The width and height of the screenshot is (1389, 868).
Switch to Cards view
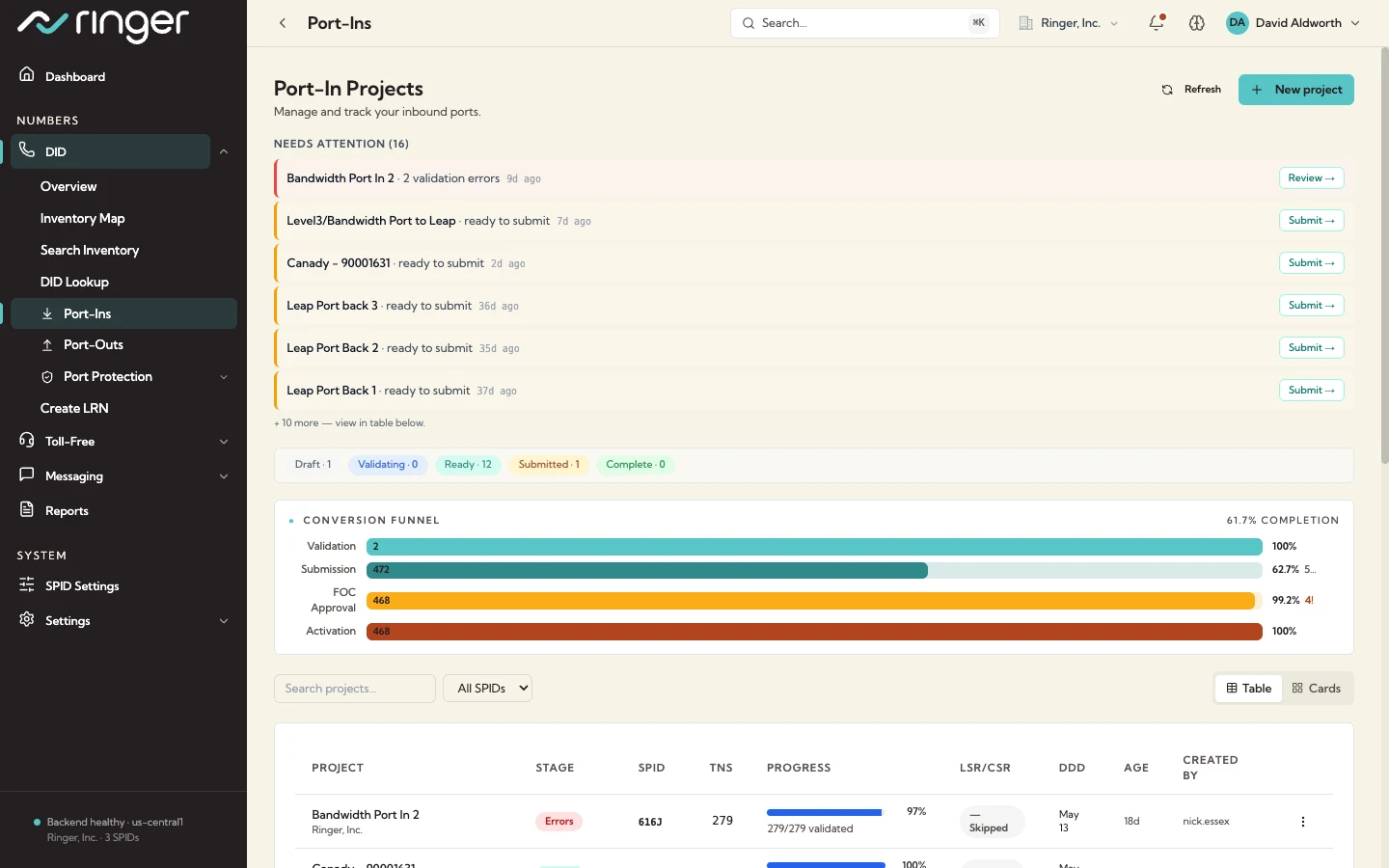(1317, 688)
